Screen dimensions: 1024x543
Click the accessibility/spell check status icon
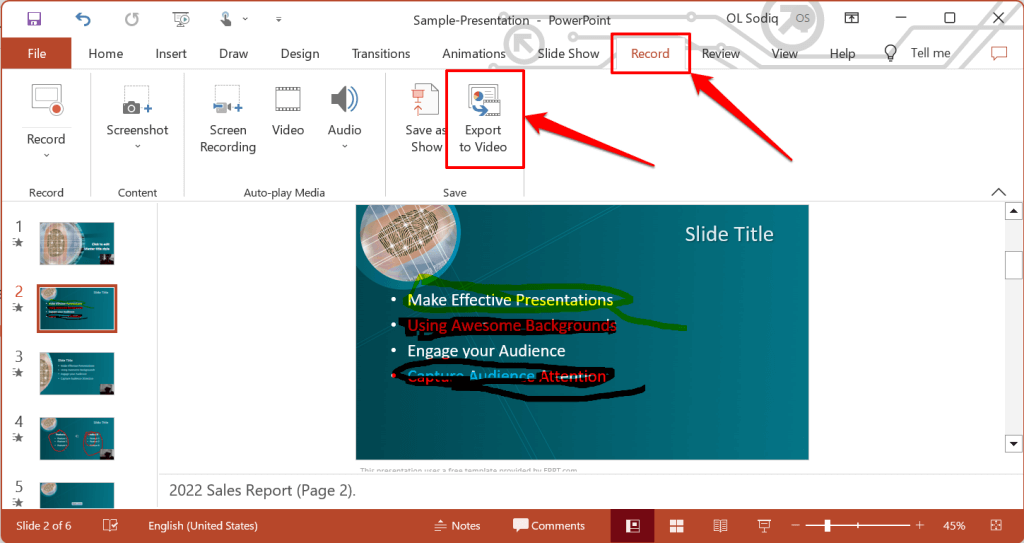tap(110, 525)
